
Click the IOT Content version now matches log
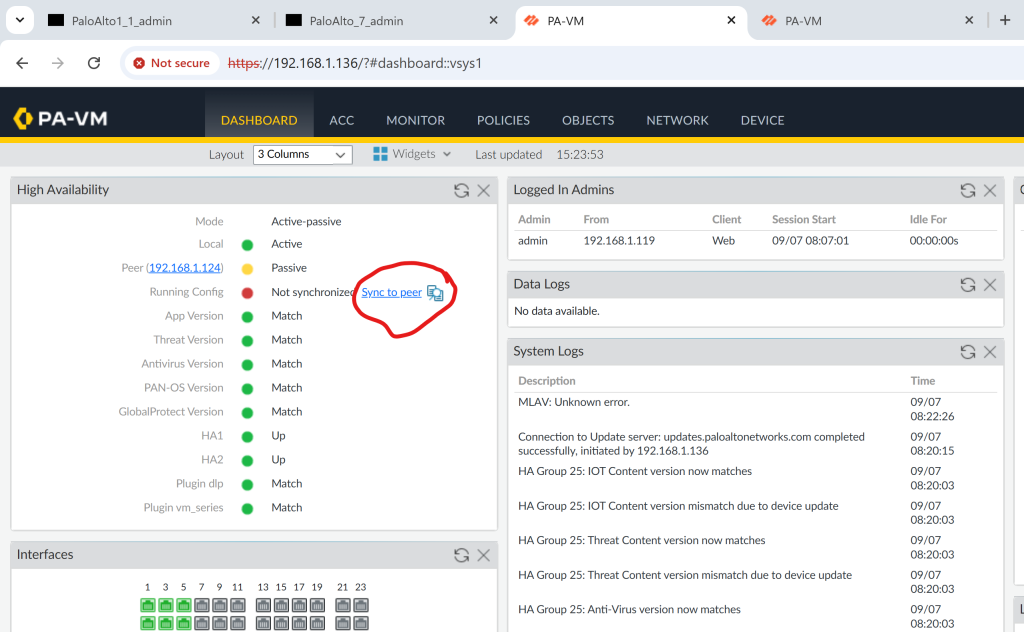(635, 471)
